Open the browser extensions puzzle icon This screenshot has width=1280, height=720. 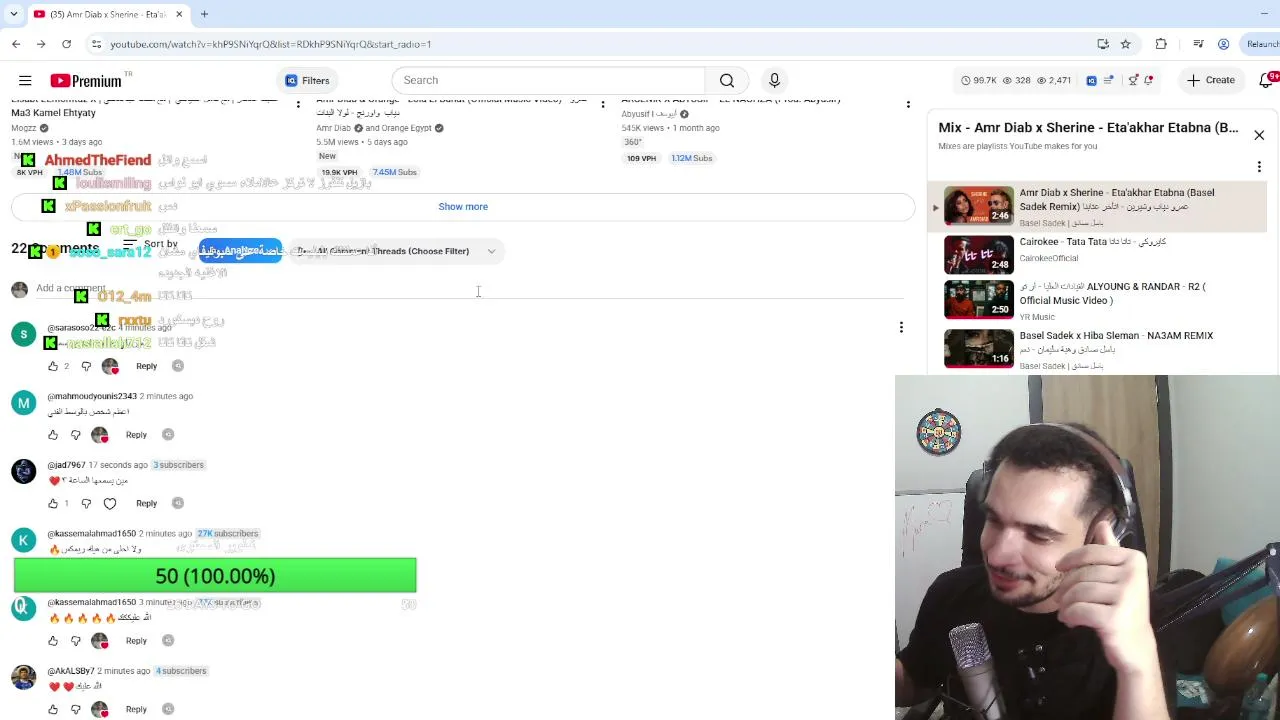[x=1161, y=44]
